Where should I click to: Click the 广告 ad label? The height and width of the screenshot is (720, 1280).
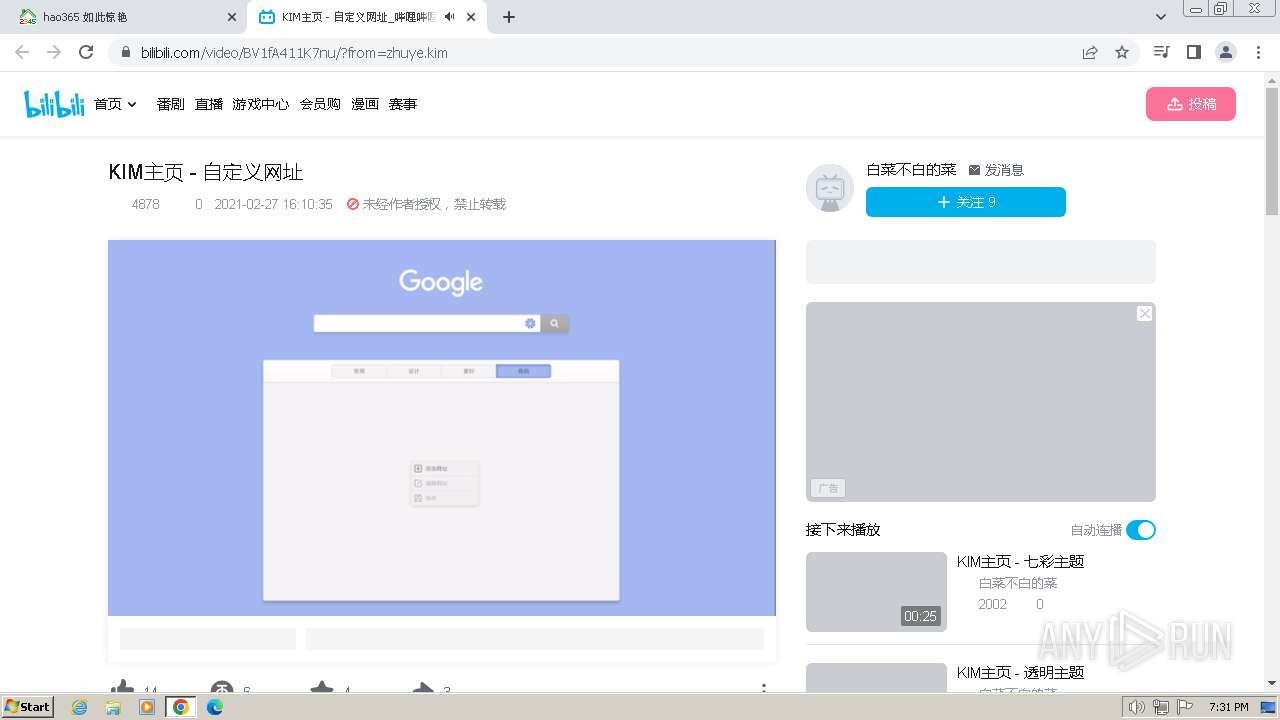[x=828, y=488]
